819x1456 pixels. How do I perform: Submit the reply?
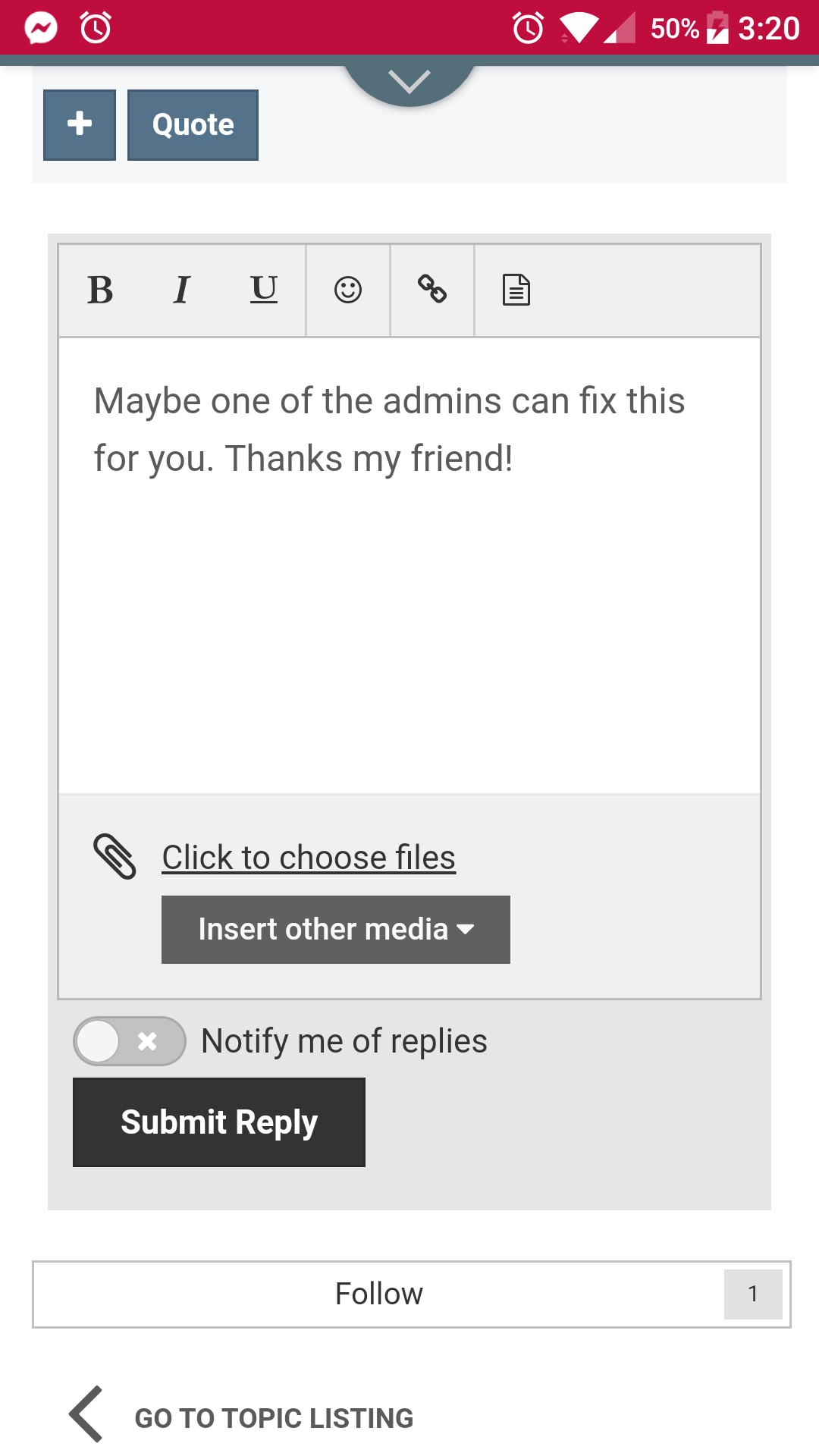(x=219, y=1122)
